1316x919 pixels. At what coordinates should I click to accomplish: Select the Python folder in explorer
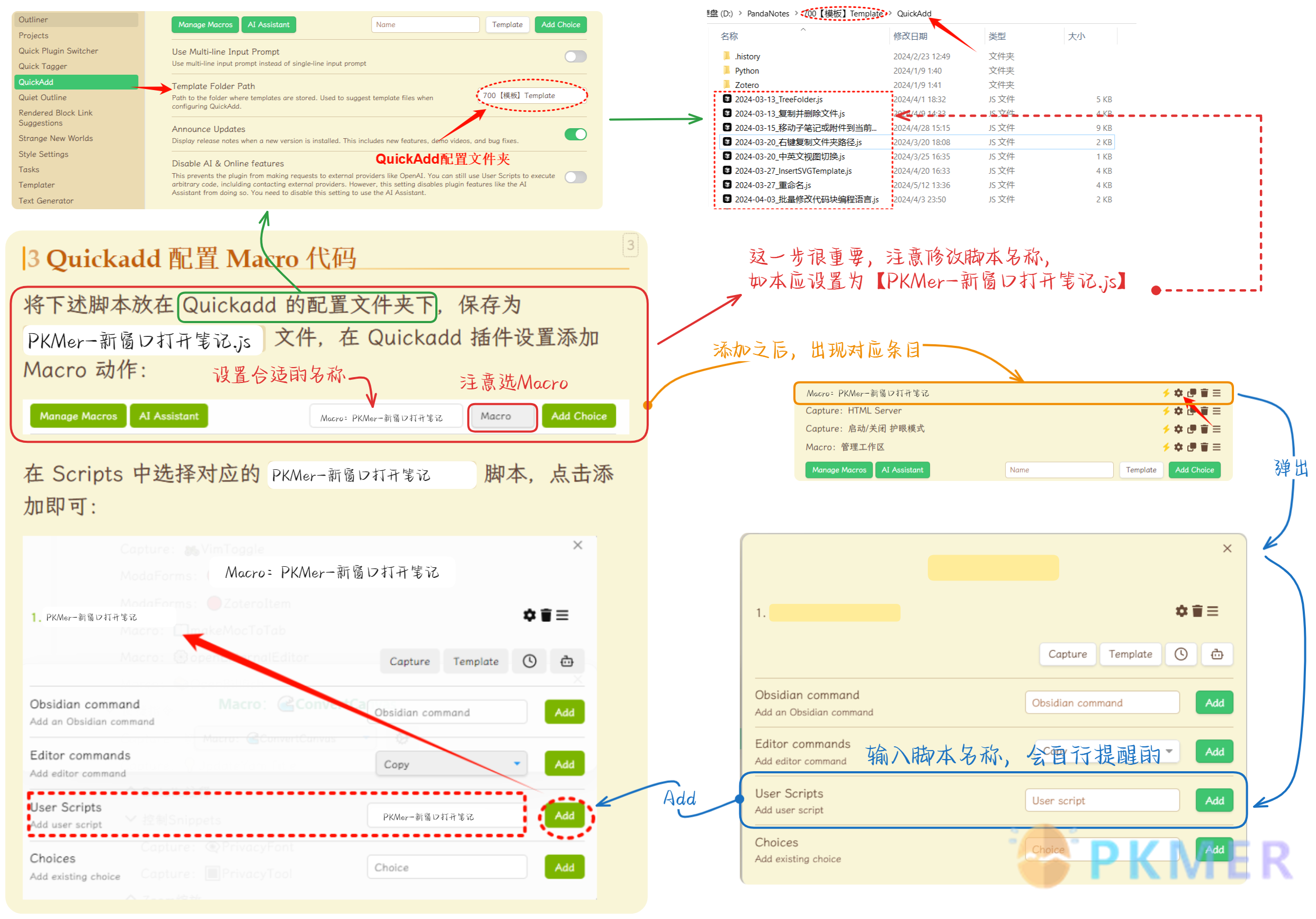tap(746, 70)
